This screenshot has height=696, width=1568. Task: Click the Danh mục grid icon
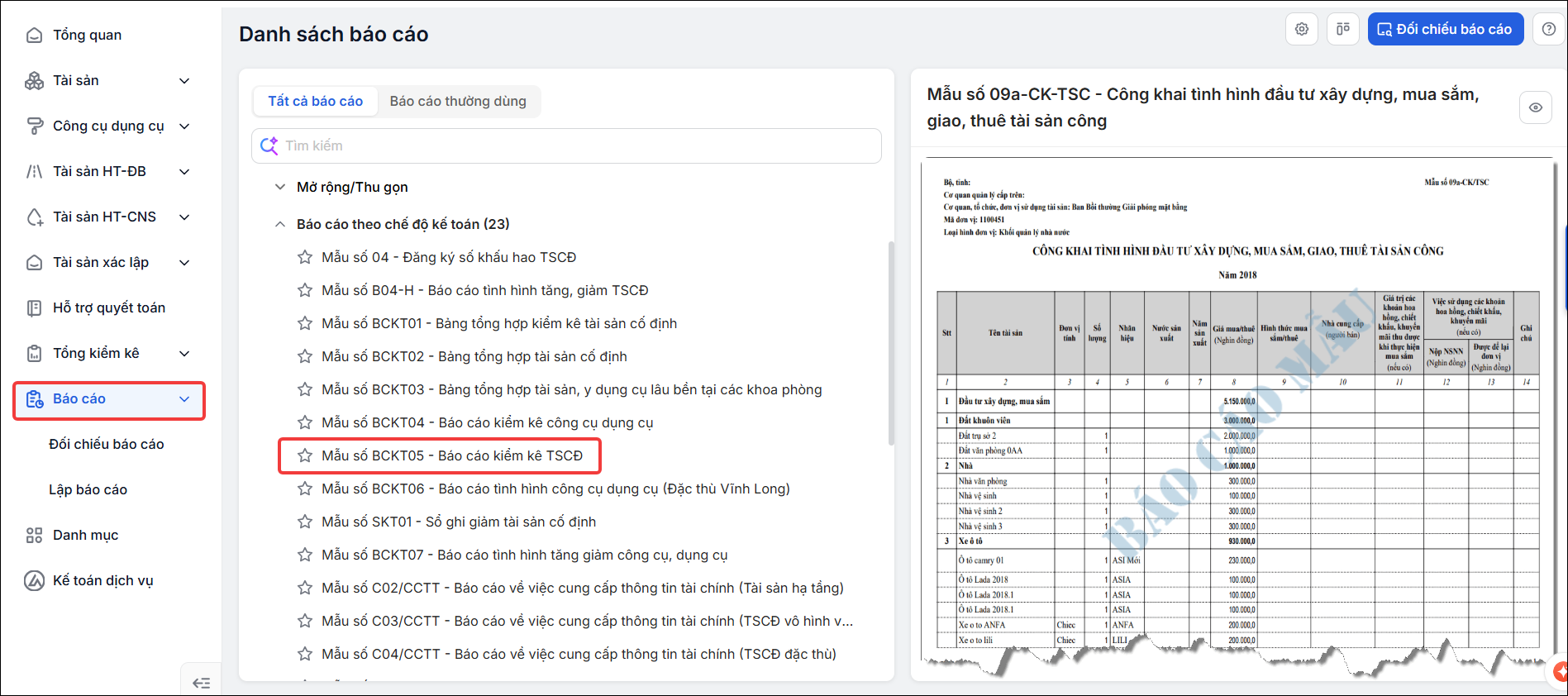[x=34, y=535]
